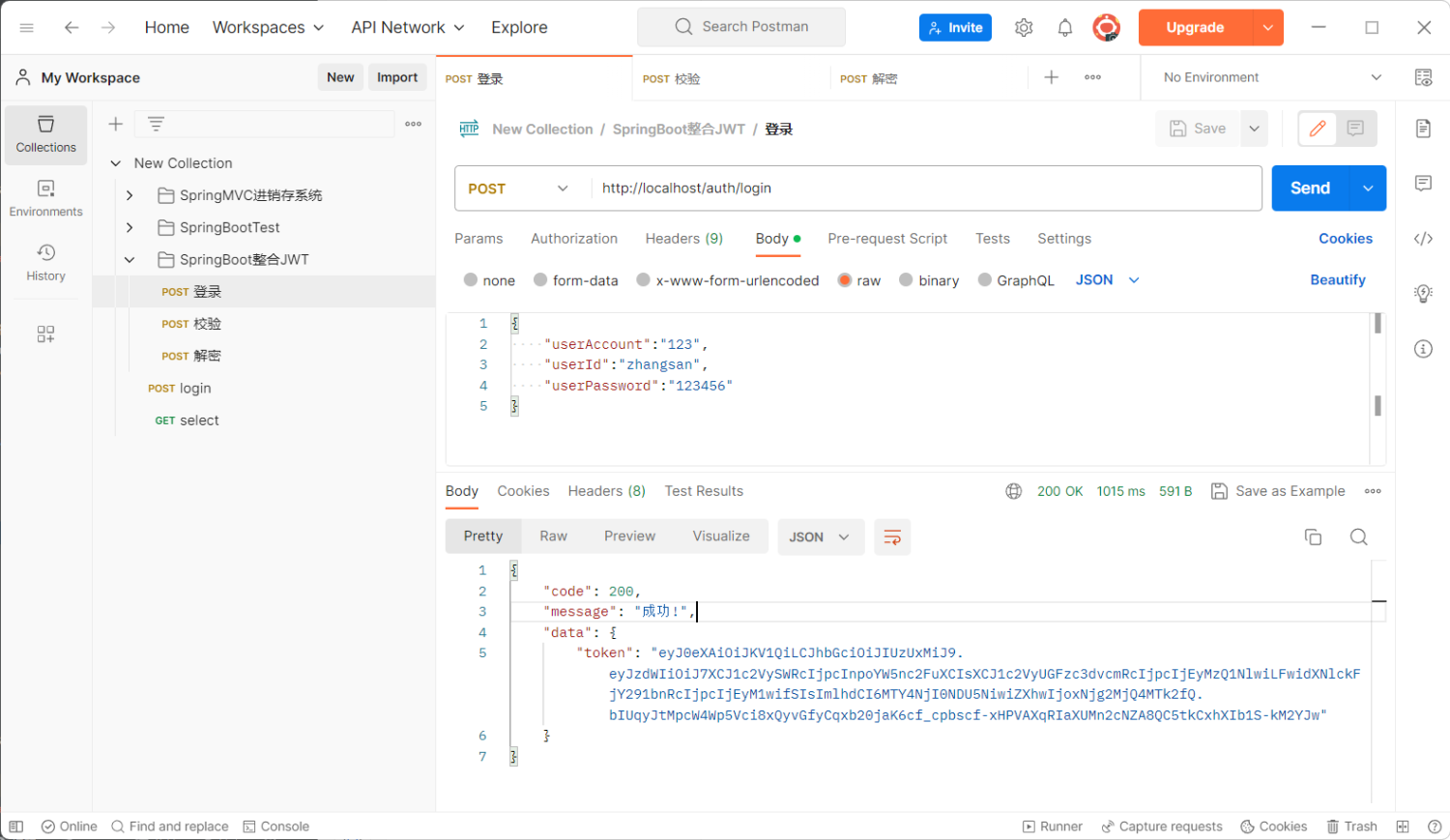Switch to the Headers (9) tab
The height and width of the screenshot is (840, 1450).
pos(684,239)
